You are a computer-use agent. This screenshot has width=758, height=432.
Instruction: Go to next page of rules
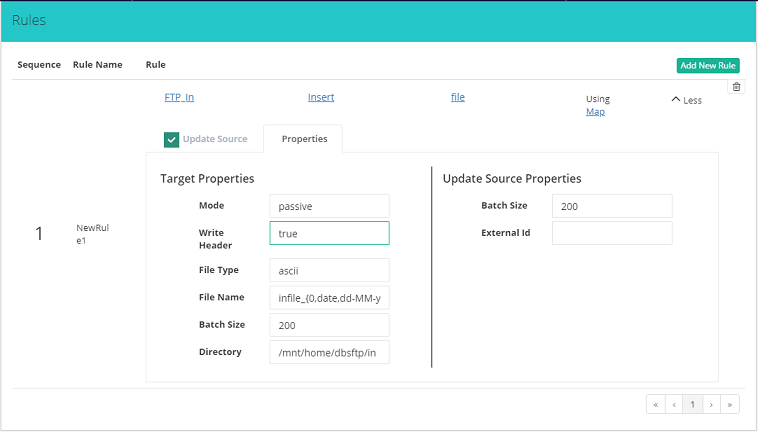pos(712,405)
